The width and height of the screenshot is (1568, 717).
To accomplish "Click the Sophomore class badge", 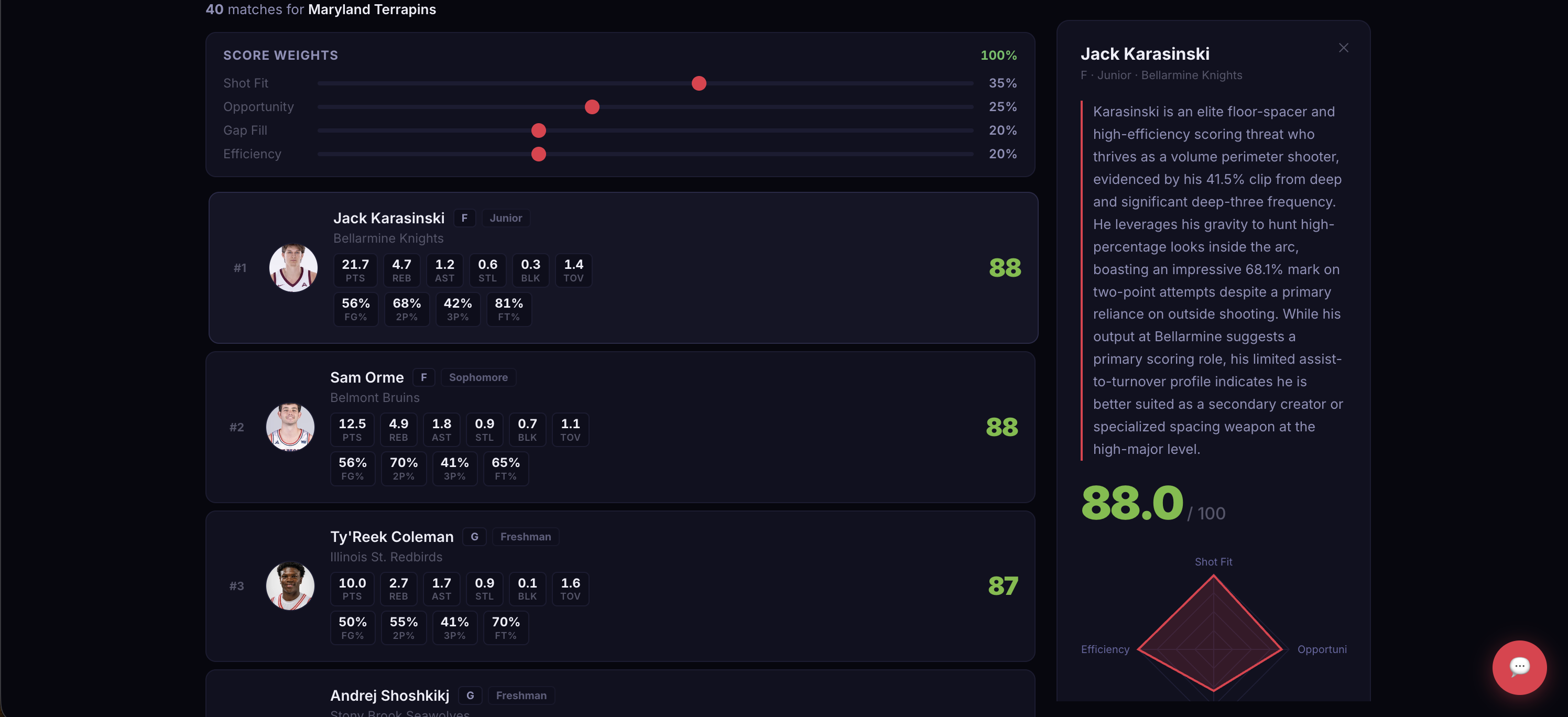I will (x=478, y=377).
